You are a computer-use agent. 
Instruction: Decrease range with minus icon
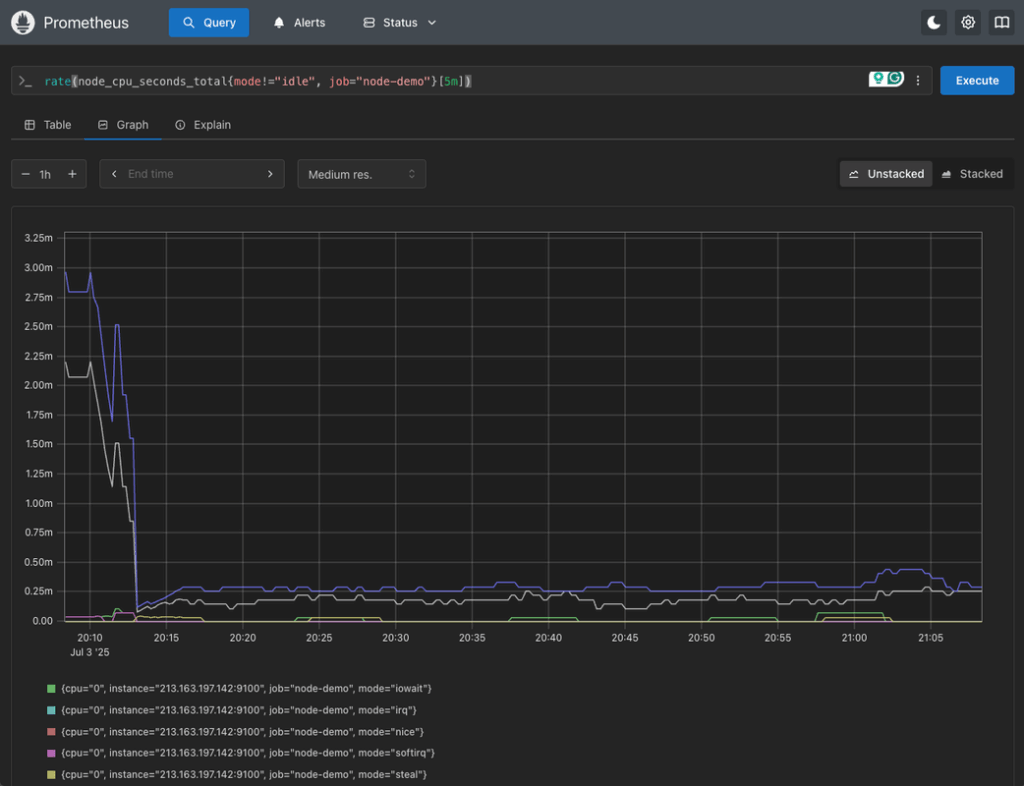(25, 174)
